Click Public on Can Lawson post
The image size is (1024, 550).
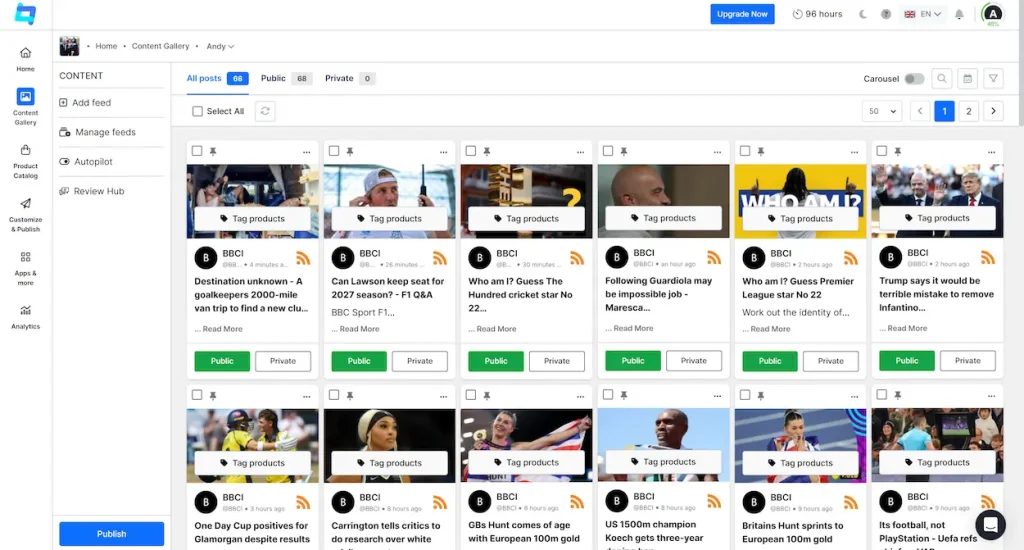click(359, 361)
